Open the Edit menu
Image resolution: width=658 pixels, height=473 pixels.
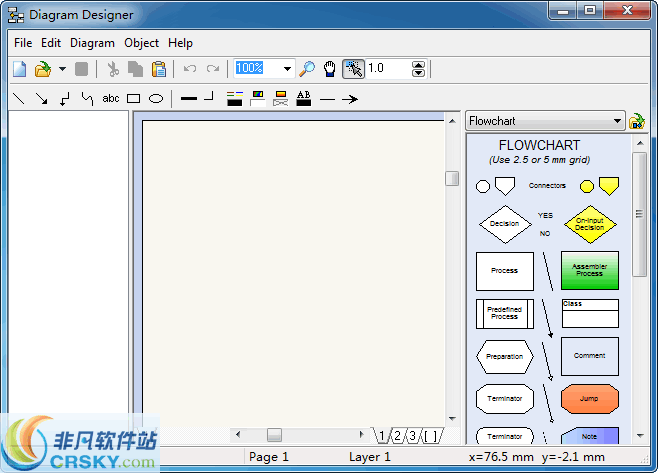(51, 43)
